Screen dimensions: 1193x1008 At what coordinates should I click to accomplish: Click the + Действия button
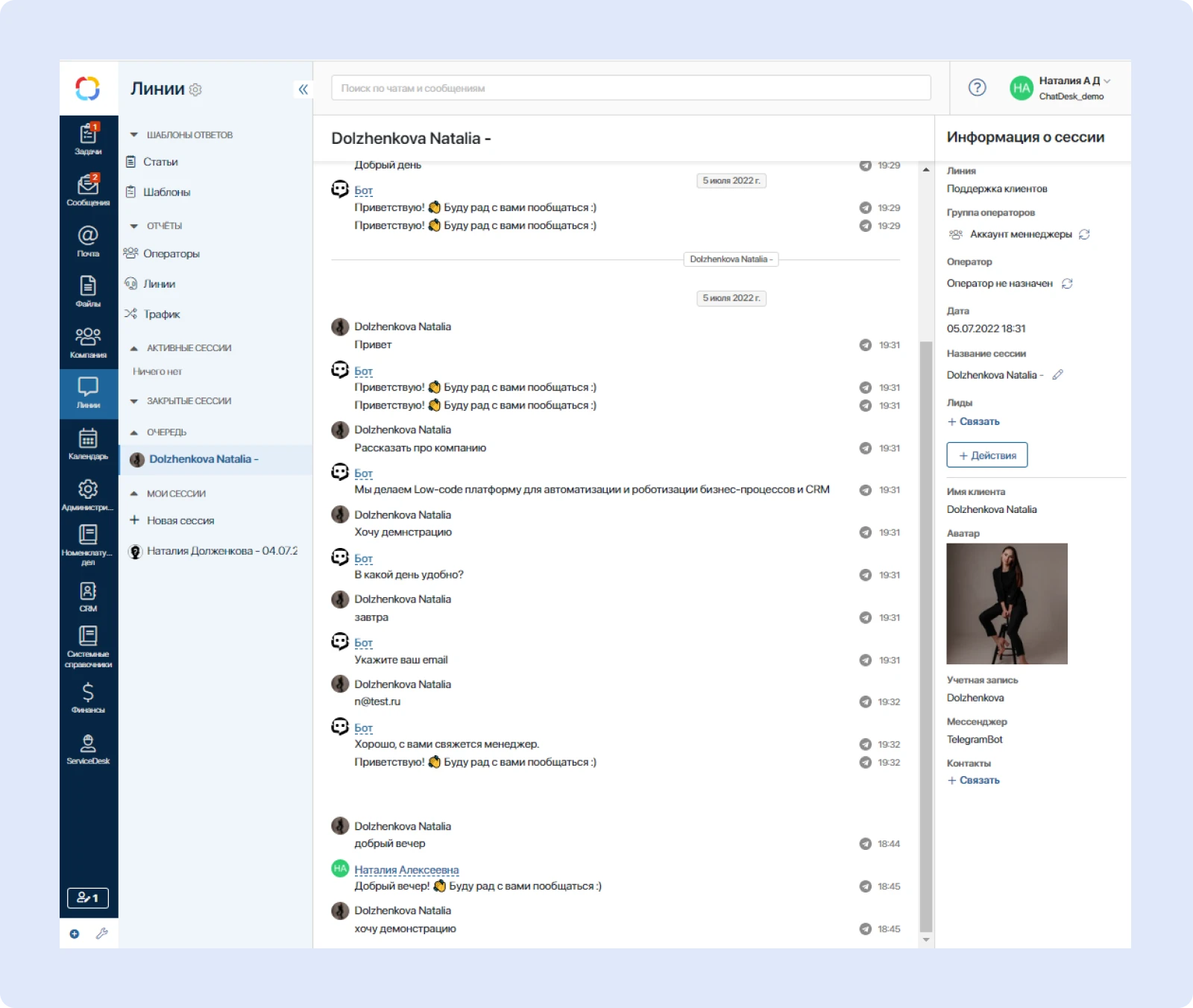point(986,455)
